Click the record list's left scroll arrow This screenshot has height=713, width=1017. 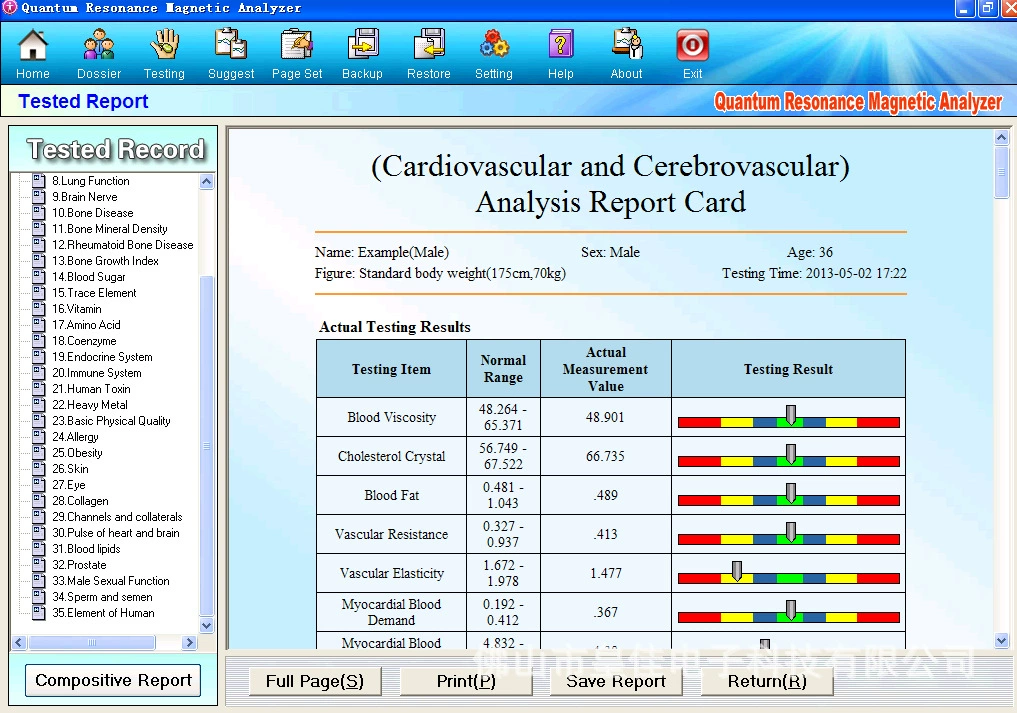[19, 642]
